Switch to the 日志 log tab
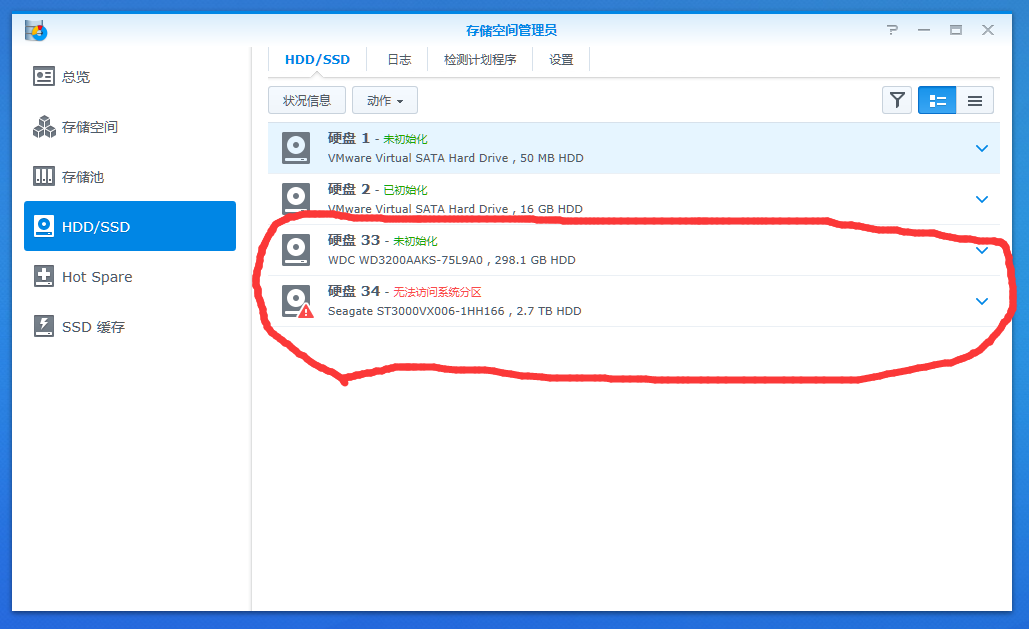Image resolution: width=1029 pixels, height=629 pixels. (399, 60)
